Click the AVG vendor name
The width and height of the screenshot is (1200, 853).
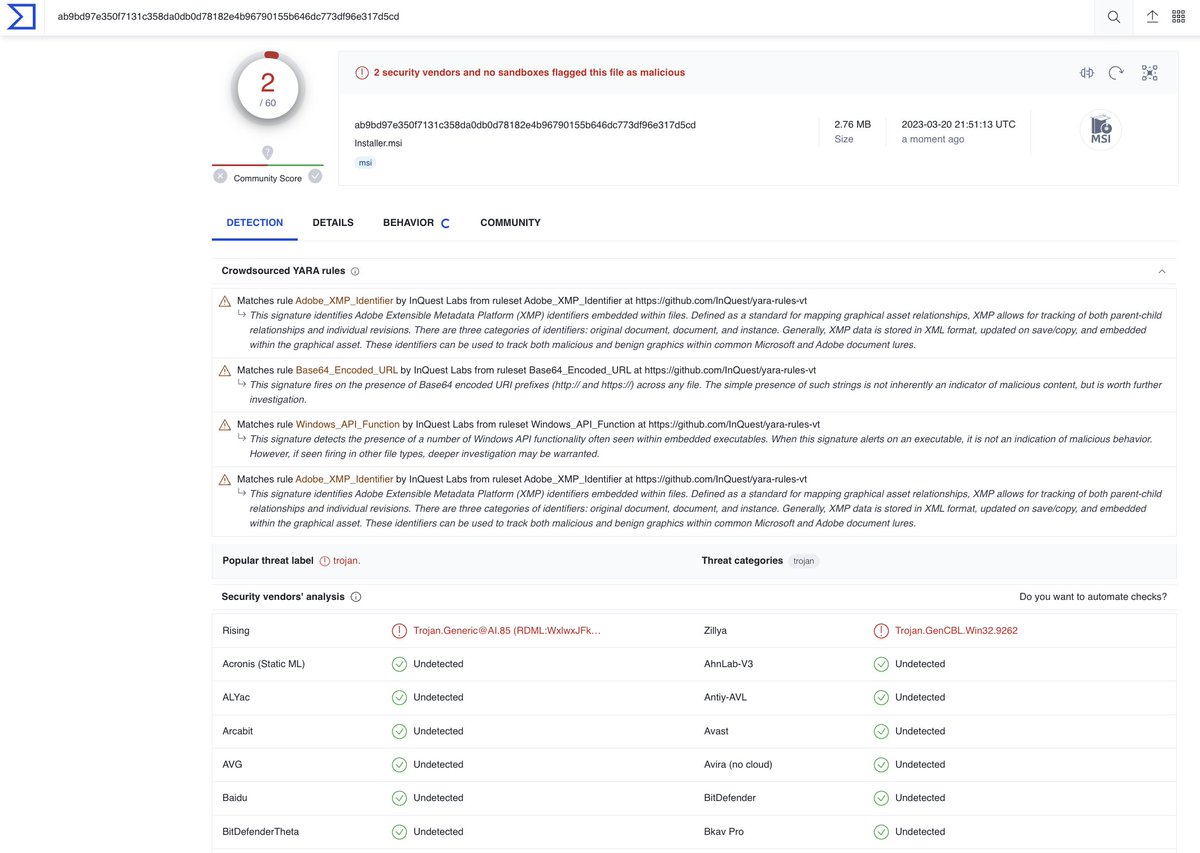click(233, 764)
